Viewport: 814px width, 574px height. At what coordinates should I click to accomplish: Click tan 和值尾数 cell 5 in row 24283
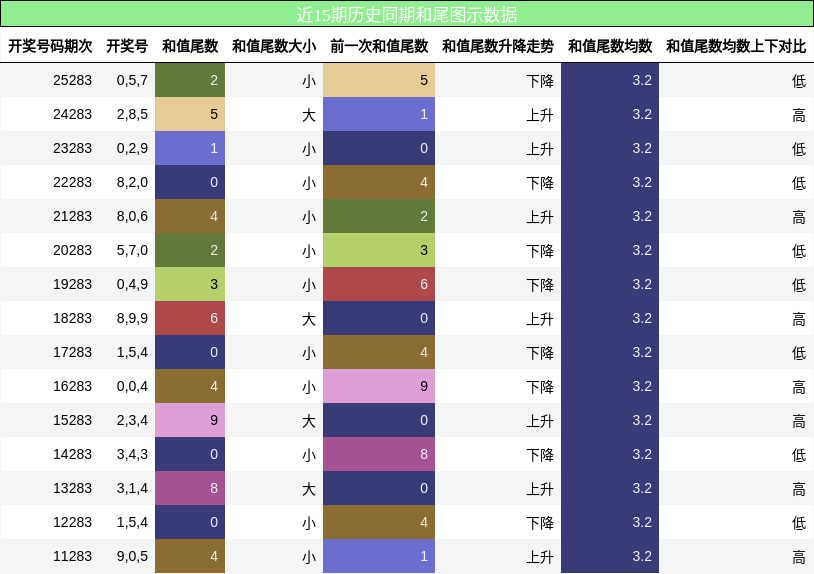(190, 114)
